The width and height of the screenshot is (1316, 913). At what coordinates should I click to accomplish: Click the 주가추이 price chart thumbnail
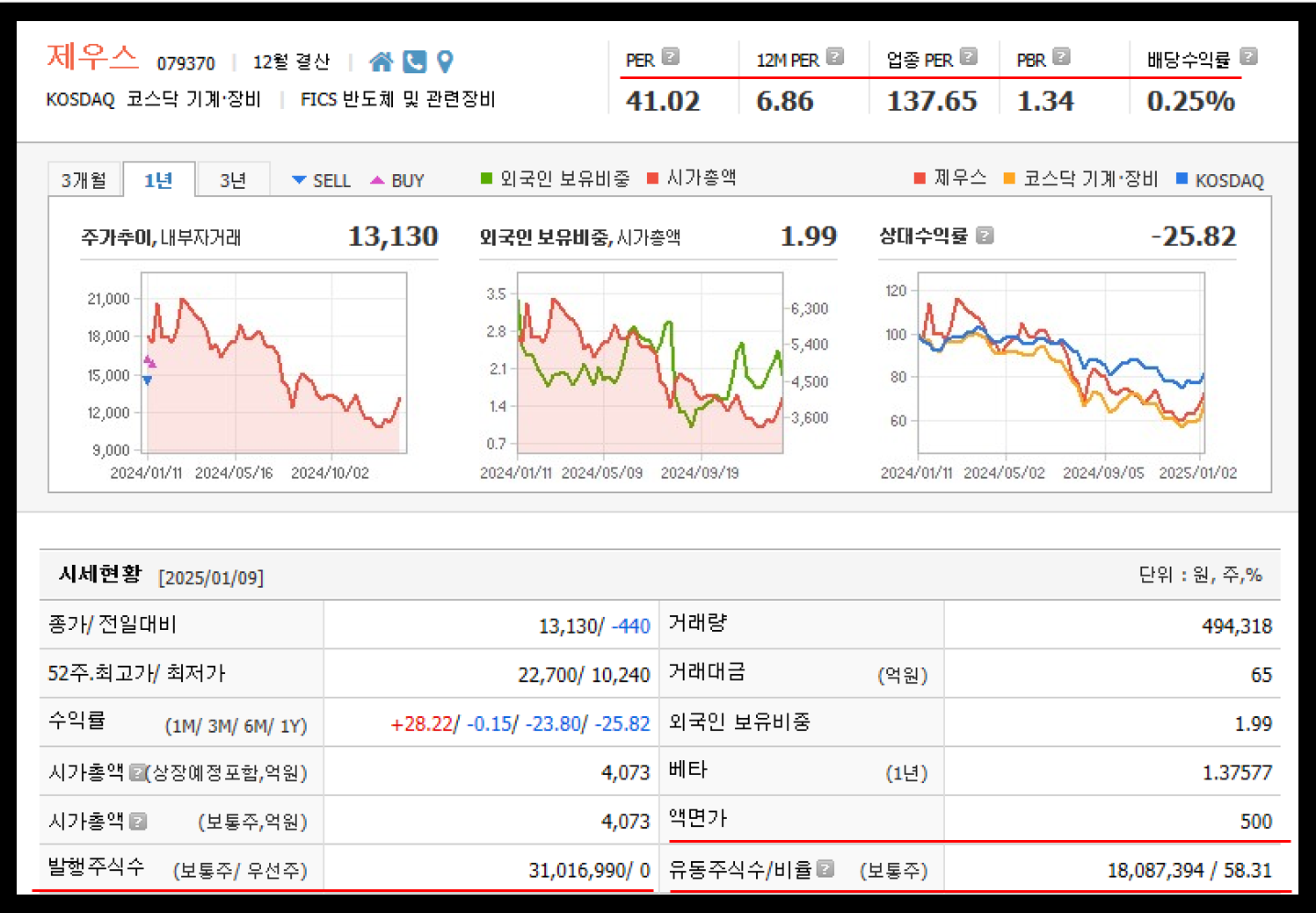pyautogui.click(x=273, y=363)
